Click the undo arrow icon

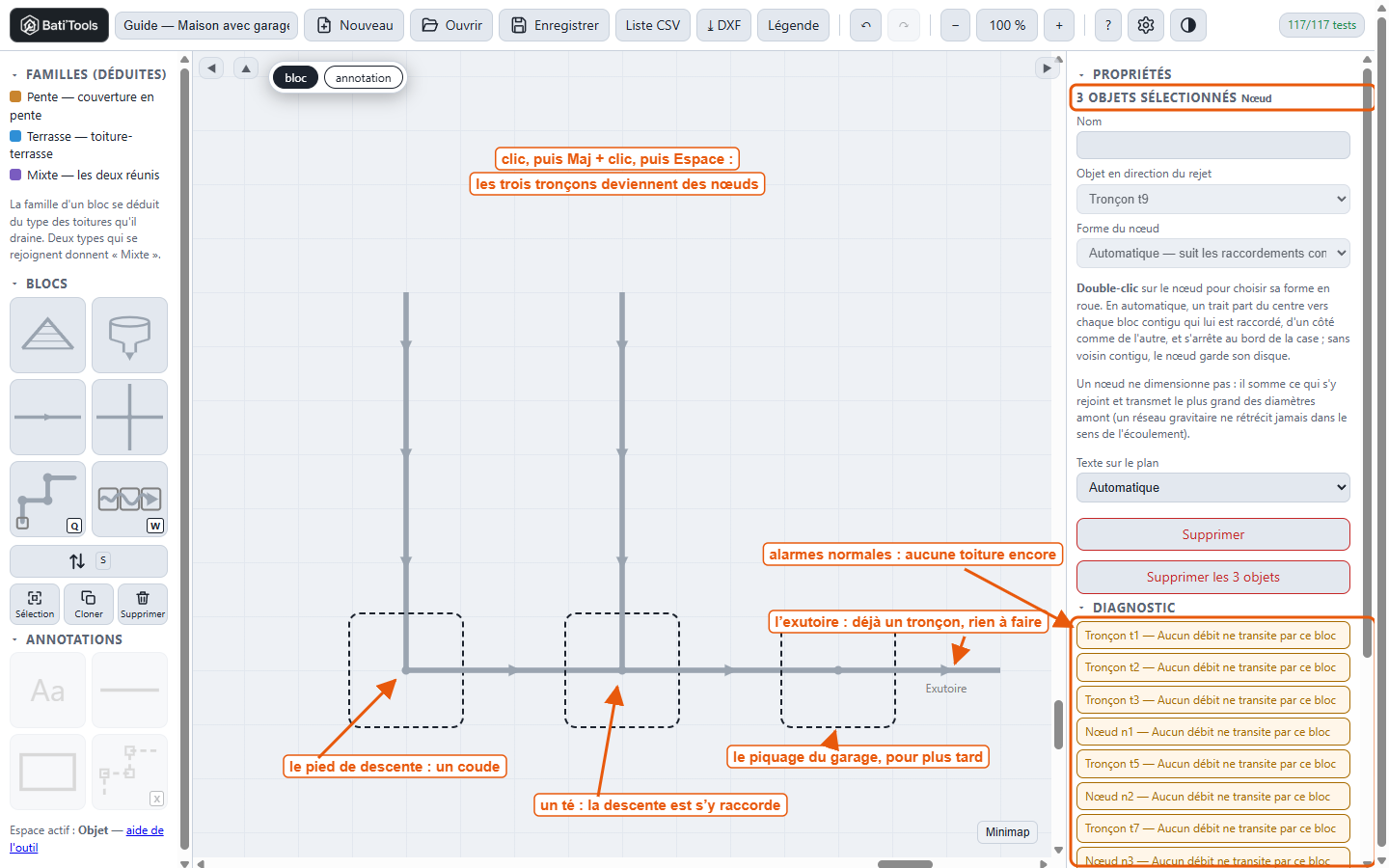866,25
